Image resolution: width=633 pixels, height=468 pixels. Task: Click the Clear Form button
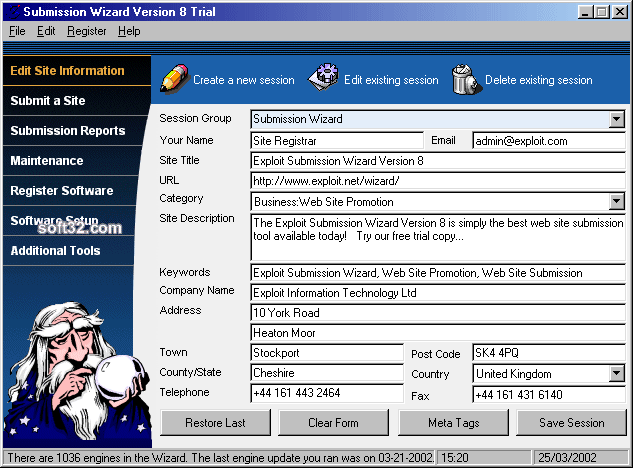pyautogui.click(x=333, y=423)
